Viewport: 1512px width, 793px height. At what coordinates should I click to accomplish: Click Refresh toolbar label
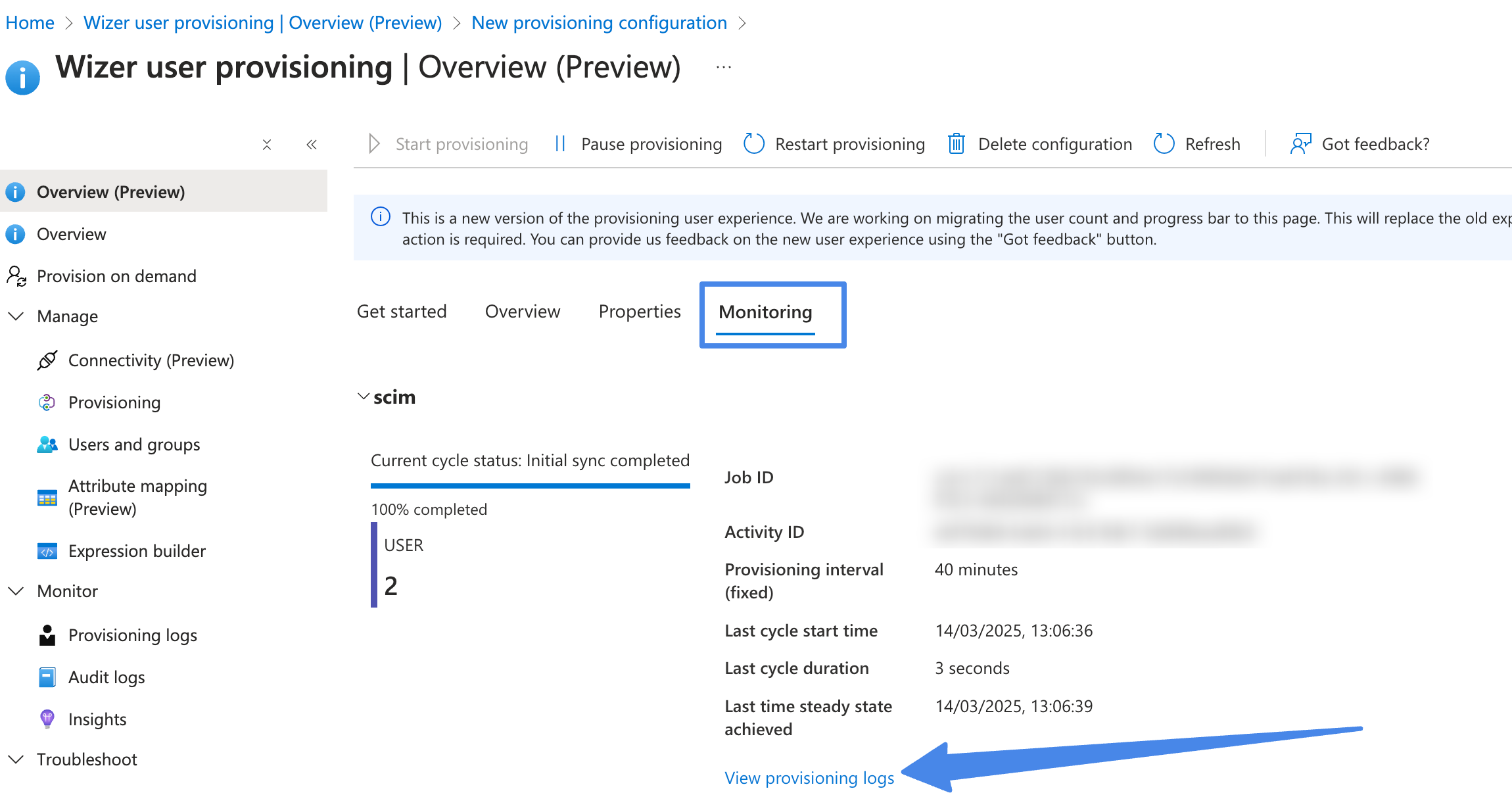[x=1213, y=144]
